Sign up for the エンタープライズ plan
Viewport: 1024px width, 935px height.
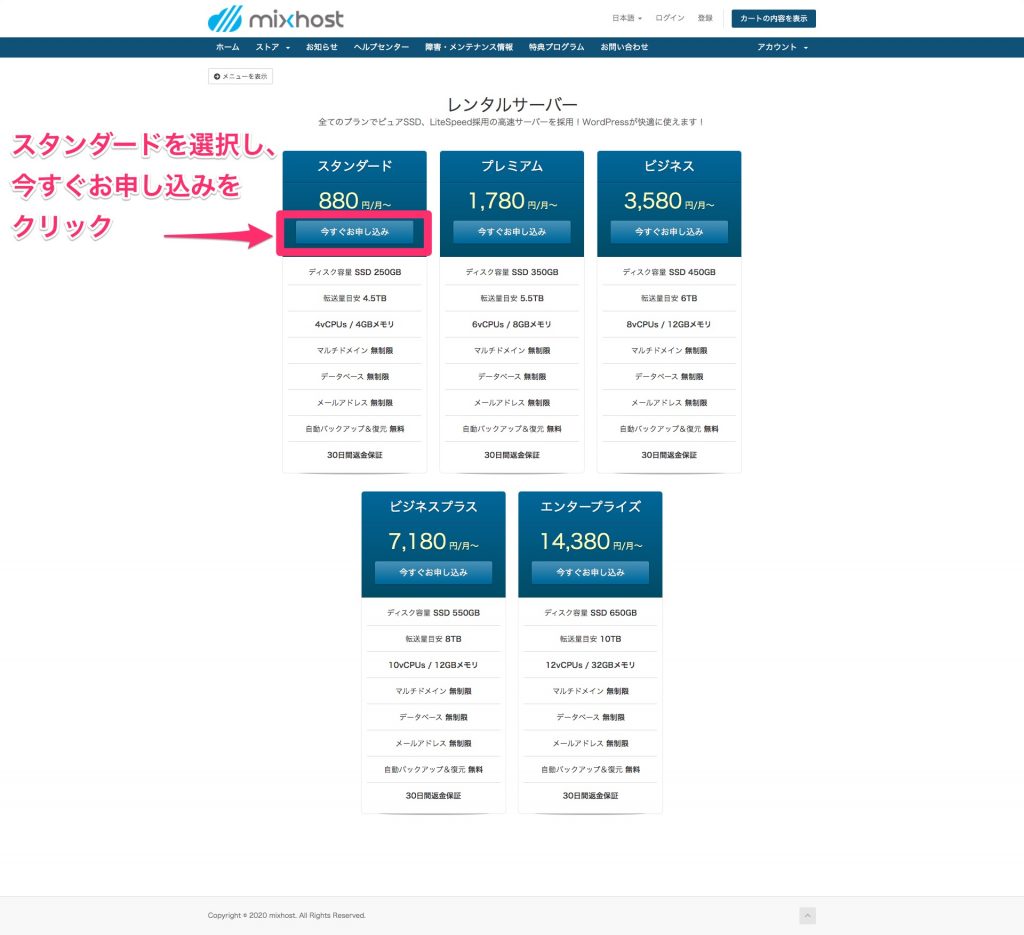pyautogui.click(x=590, y=572)
